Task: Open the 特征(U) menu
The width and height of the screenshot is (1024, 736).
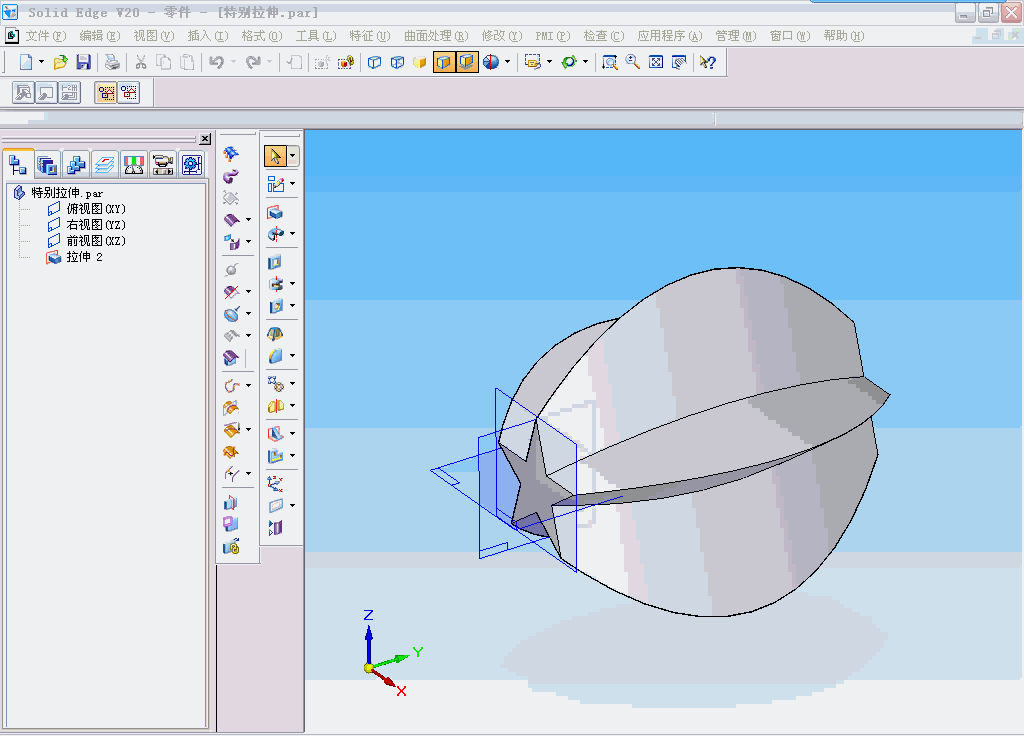Action: coord(369,36)
